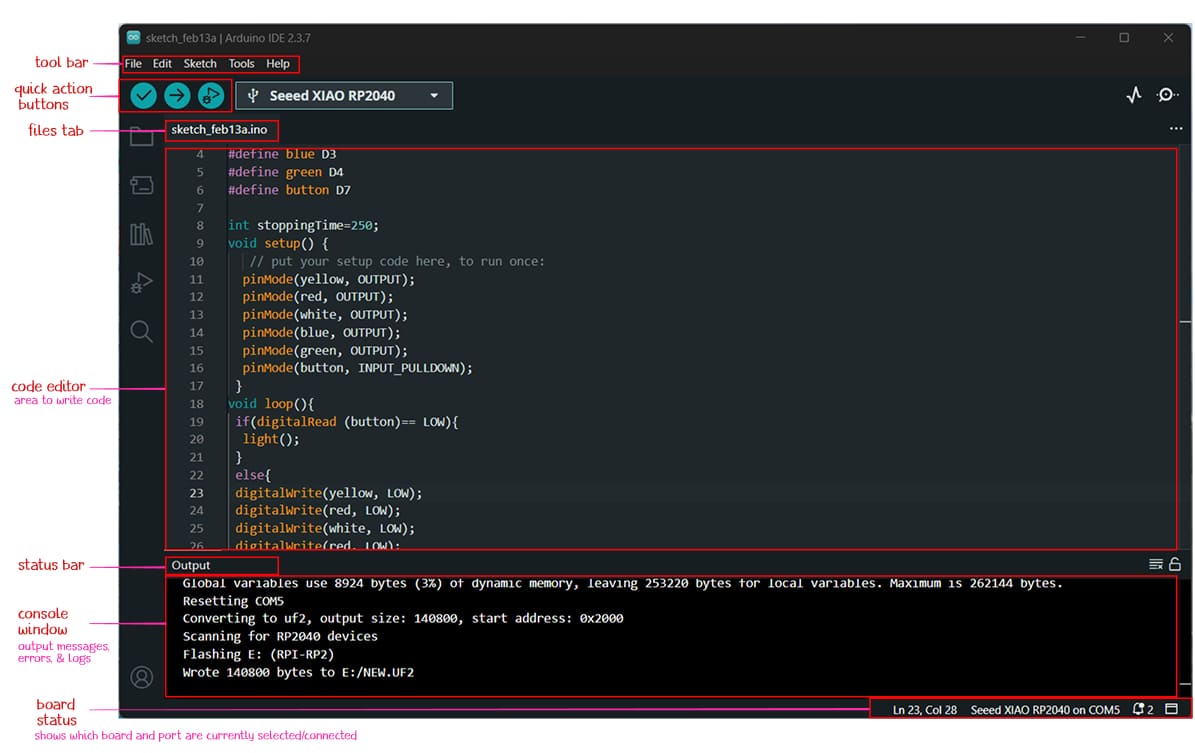1195x753 pixels.
Task: Maximize the Arduino IDE window
Action: [x=1124, y=37]
